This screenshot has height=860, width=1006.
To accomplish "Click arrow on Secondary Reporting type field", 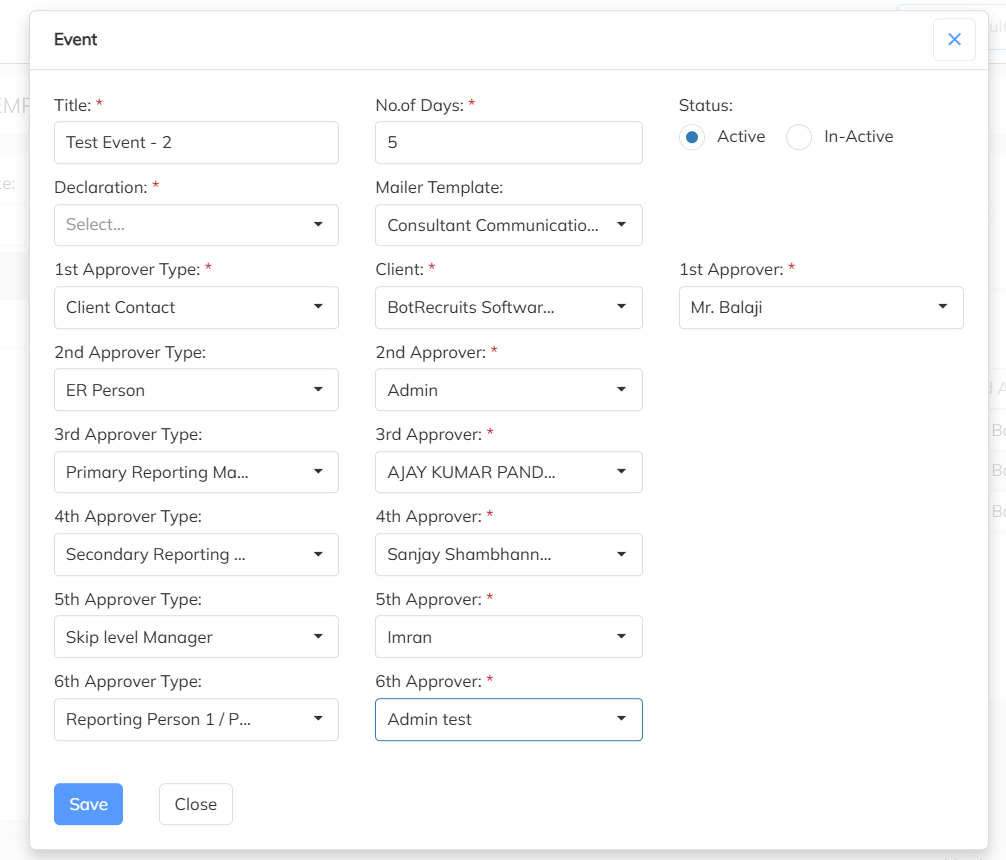I will (x=318, y=554).
